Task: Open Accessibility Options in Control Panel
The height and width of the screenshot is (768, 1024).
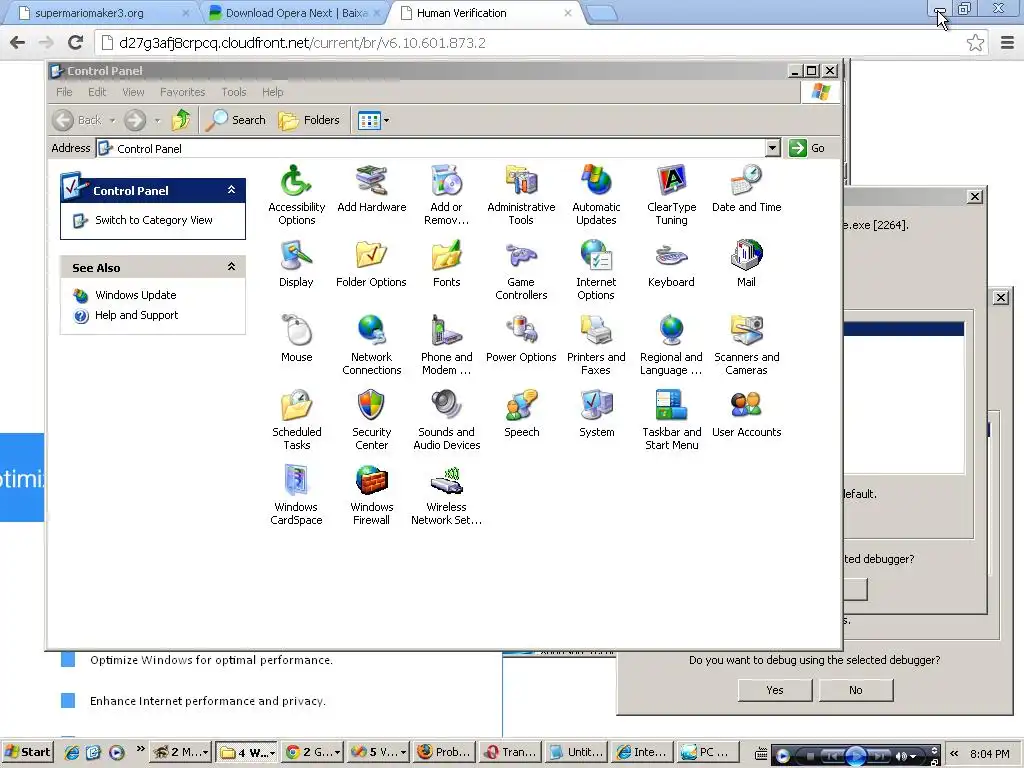Action: [x=296, y=195]
